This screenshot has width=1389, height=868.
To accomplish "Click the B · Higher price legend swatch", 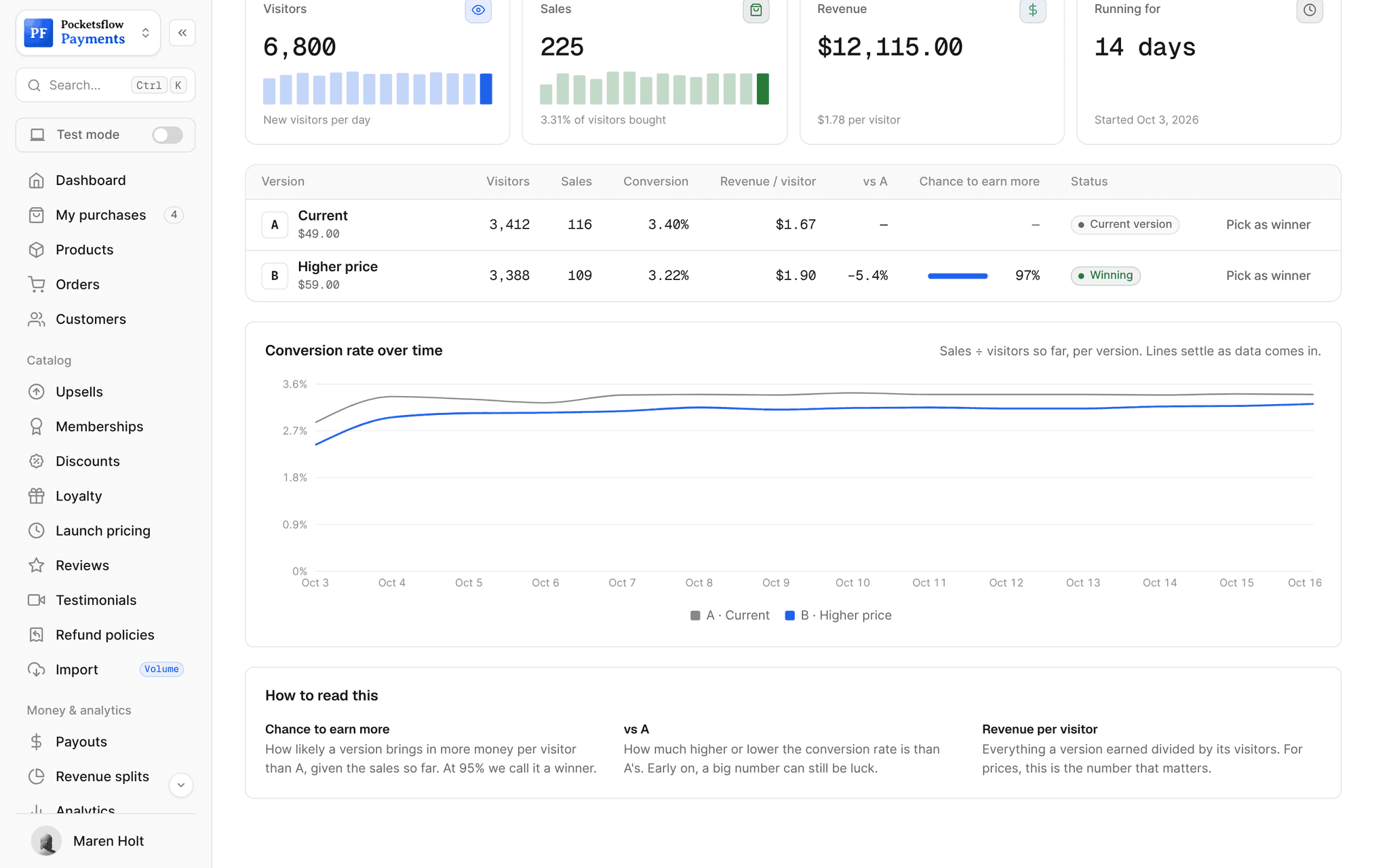I will [789, 616].
